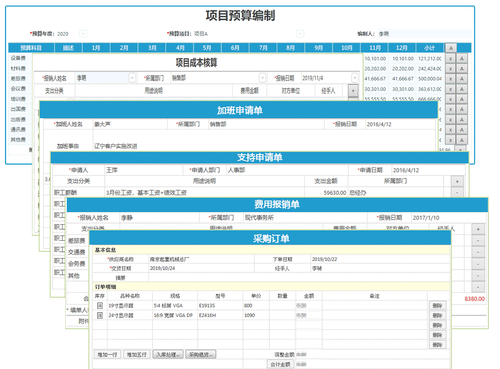Select the red total 8380.00
Image resolution: width=500 pixels, height=369 pixels.
click(x=475, y=299)
